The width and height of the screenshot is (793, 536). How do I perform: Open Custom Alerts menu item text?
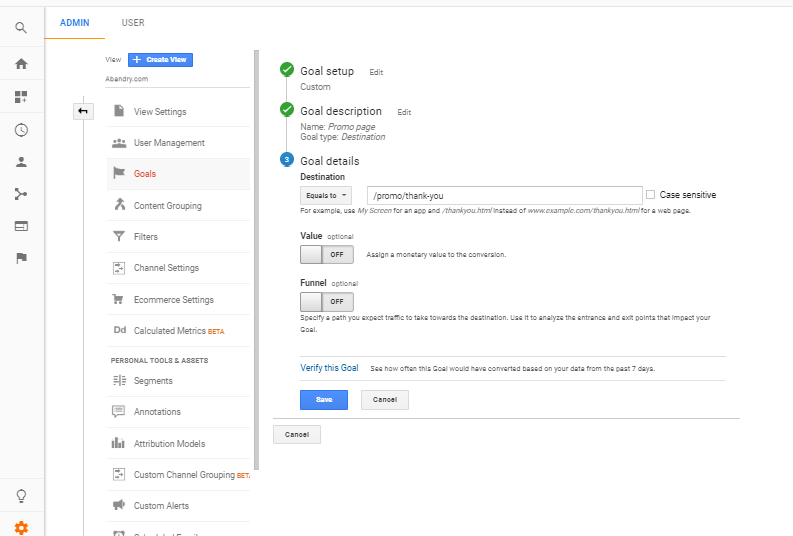[161, 506]
